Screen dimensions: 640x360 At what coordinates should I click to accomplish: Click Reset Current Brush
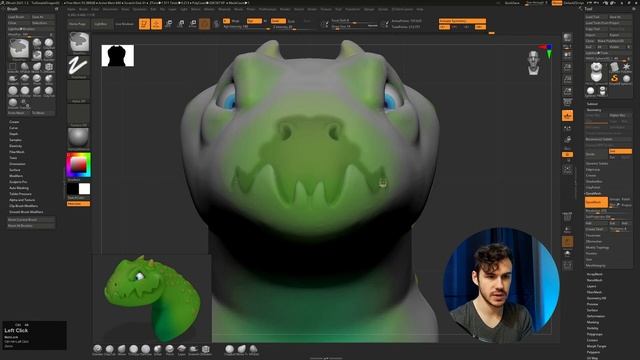click(x=31, y=220)
